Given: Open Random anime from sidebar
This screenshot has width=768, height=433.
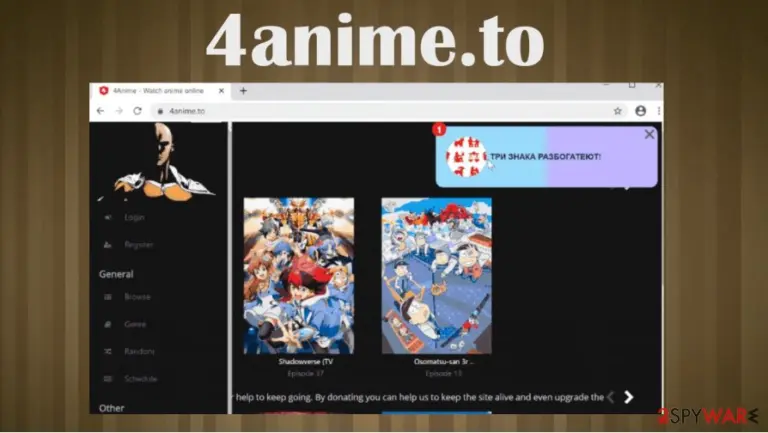Looking at the screenshot, I should [139, 351].
